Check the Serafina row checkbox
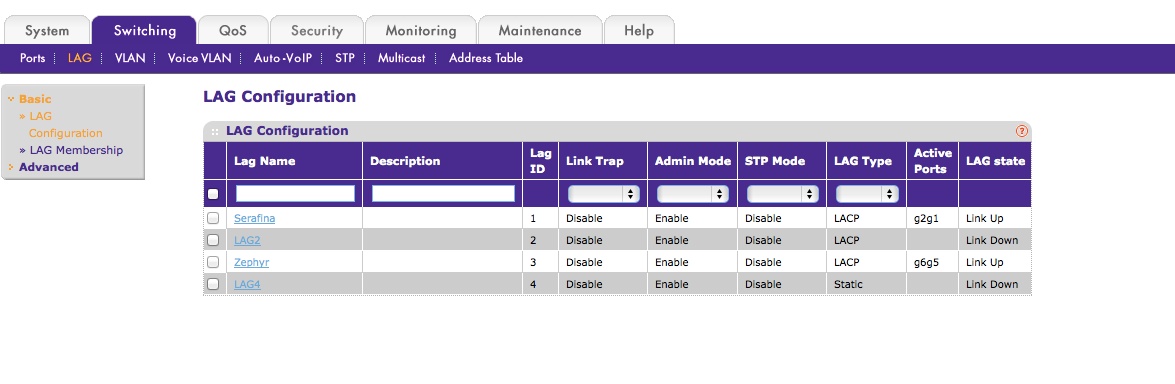 click(x=213, y=218)
